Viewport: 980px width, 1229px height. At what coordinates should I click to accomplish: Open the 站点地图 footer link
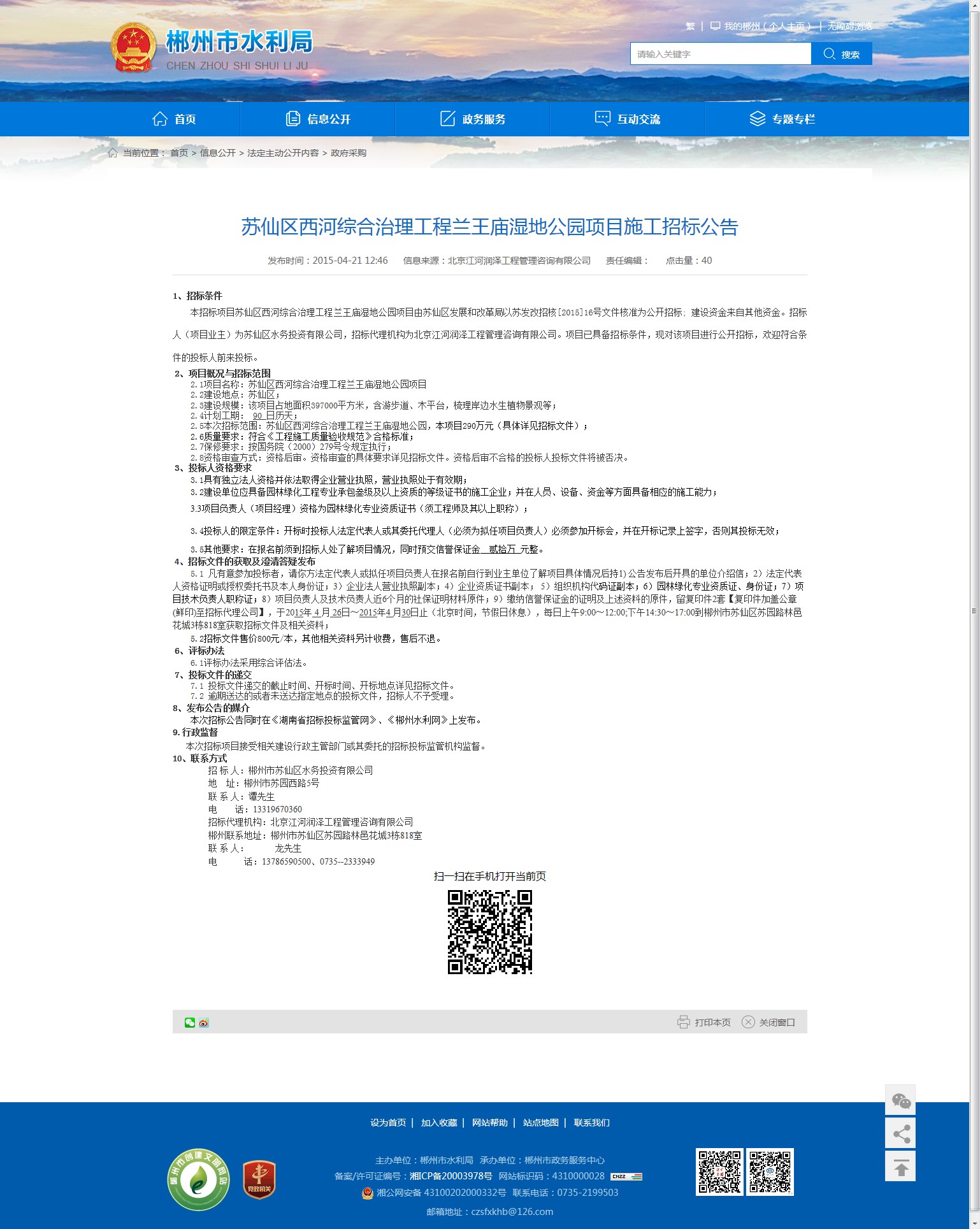pyautogui.click(x=540, y=1123)
